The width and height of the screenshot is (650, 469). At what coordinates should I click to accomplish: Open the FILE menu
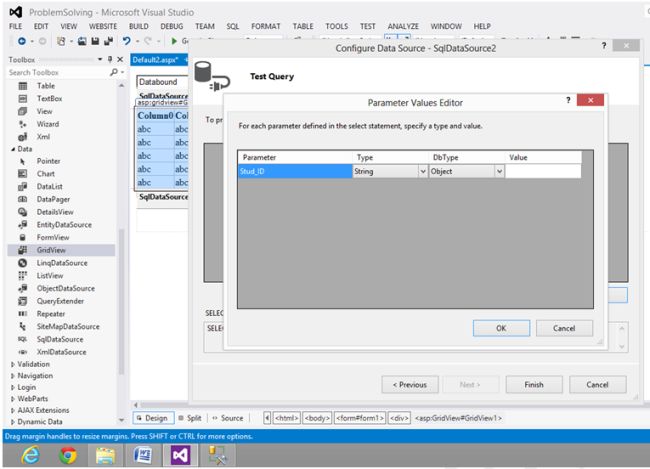tap(15, 26)
